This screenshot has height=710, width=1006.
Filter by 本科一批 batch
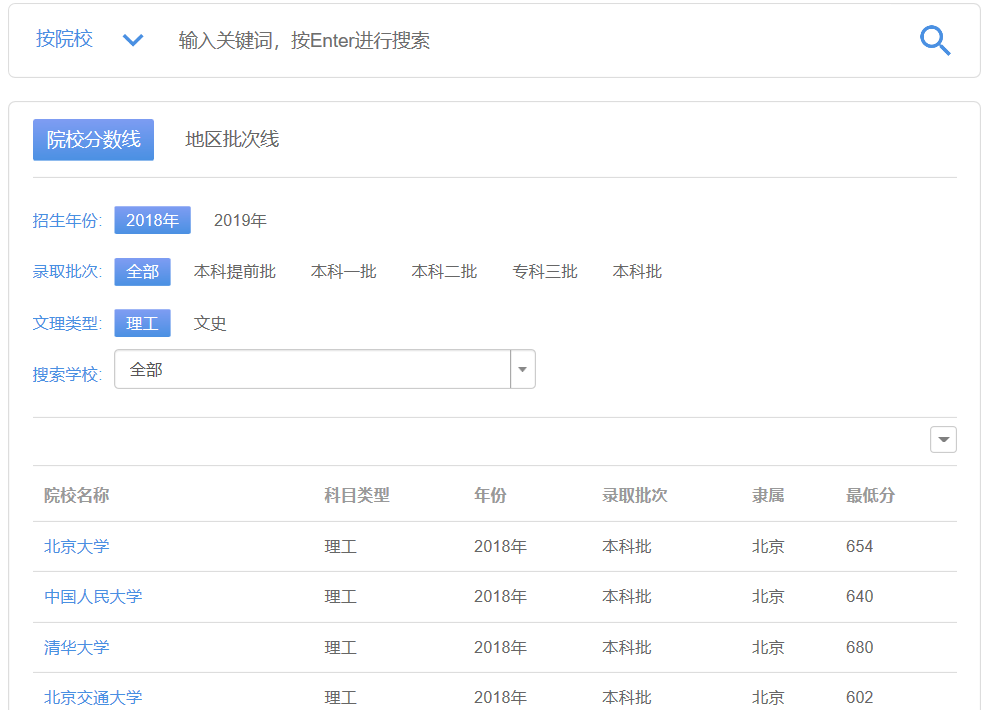343,272
